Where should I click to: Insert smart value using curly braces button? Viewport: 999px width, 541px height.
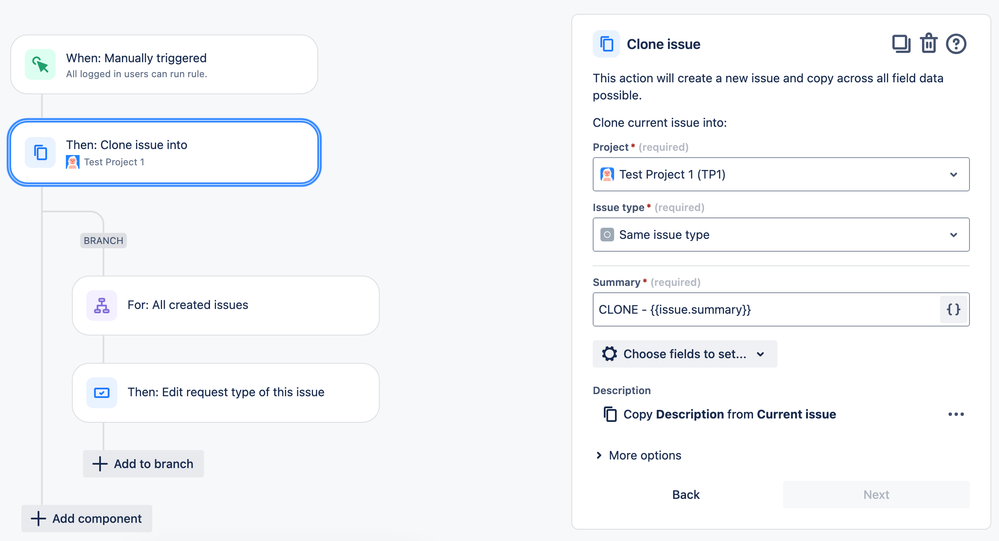click(x=954, y=310)
